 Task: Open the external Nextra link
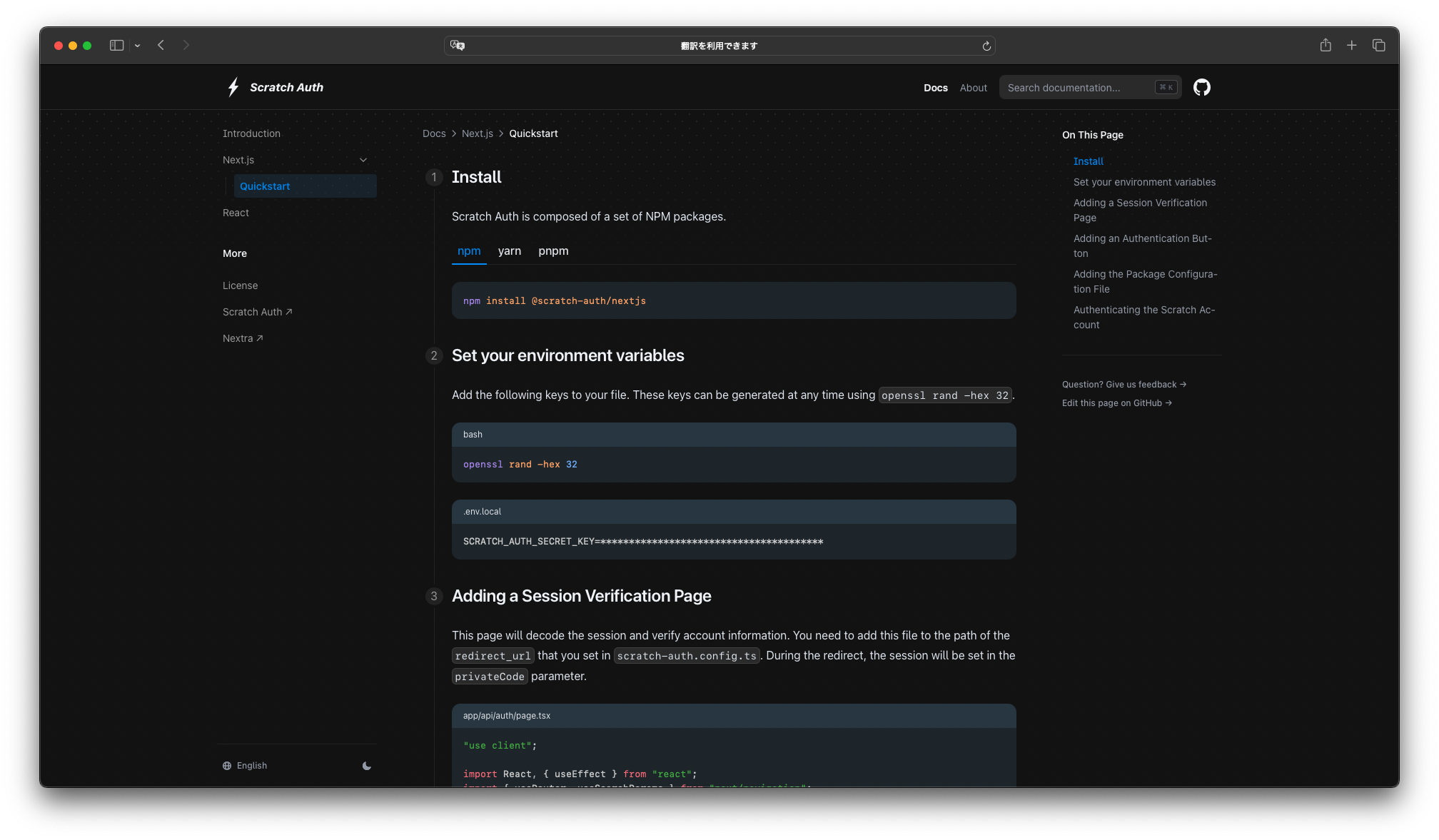tap(243, 338)
